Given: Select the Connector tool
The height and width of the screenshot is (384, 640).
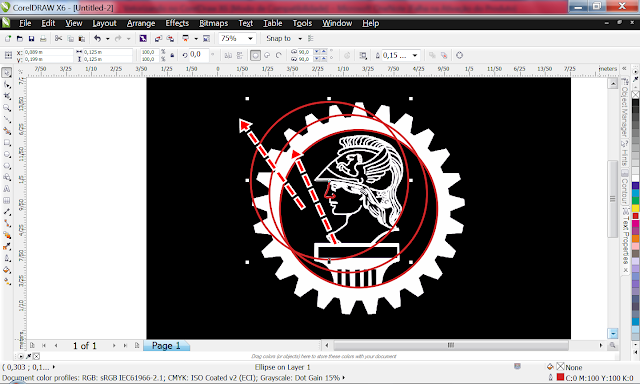Looking at the screenshot, I should click(7, 223).
